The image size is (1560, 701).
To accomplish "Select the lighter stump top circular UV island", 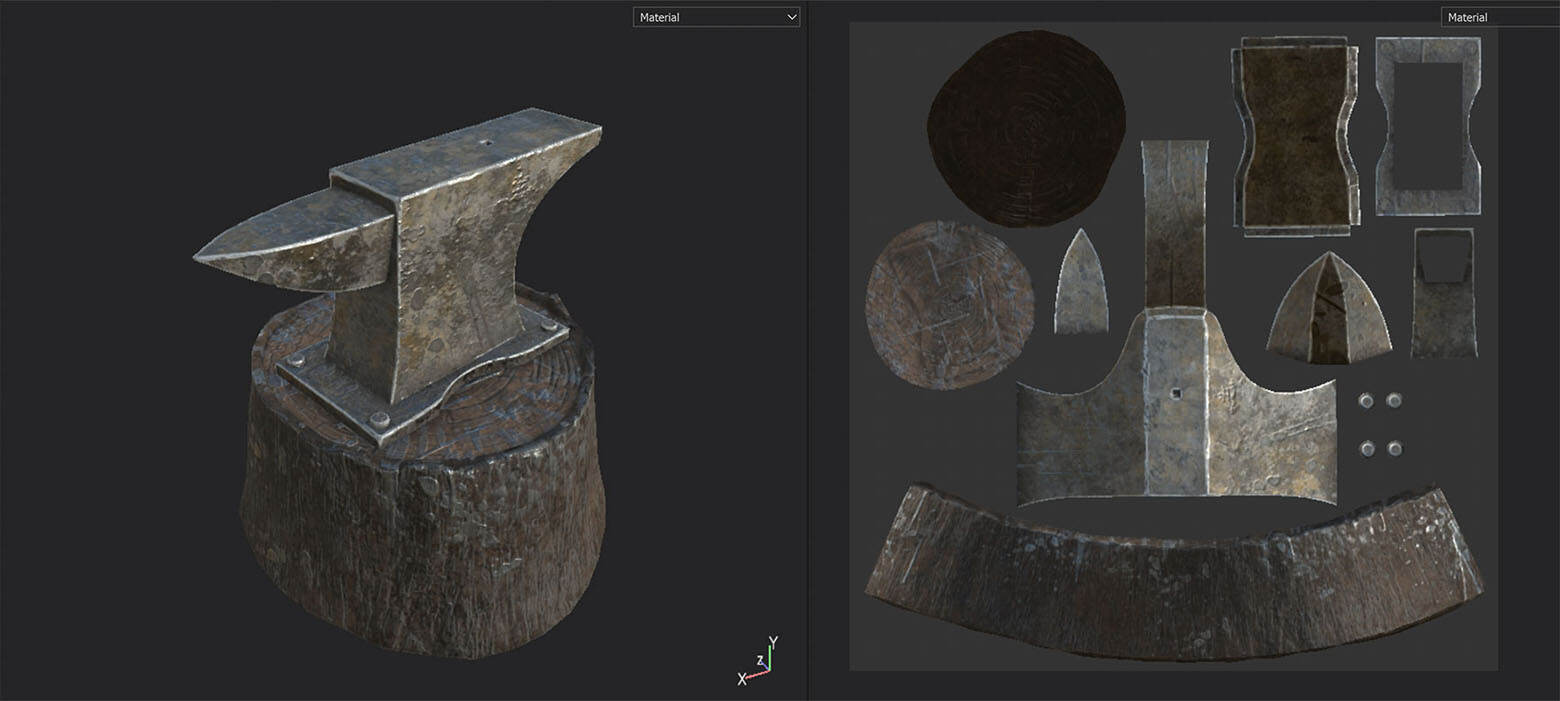I will tap(948, 303).
